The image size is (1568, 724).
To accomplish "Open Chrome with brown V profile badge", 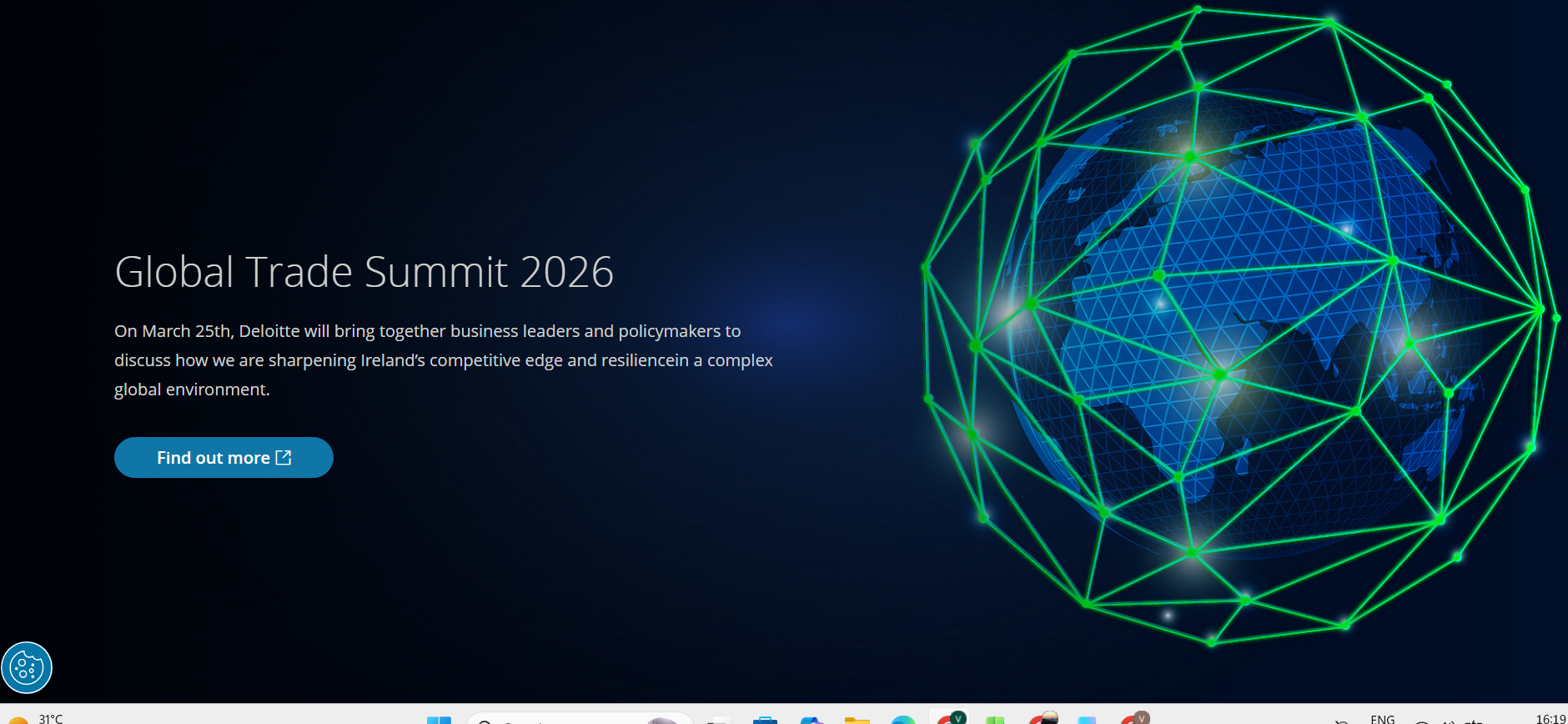I will (x=1134, y=719).
